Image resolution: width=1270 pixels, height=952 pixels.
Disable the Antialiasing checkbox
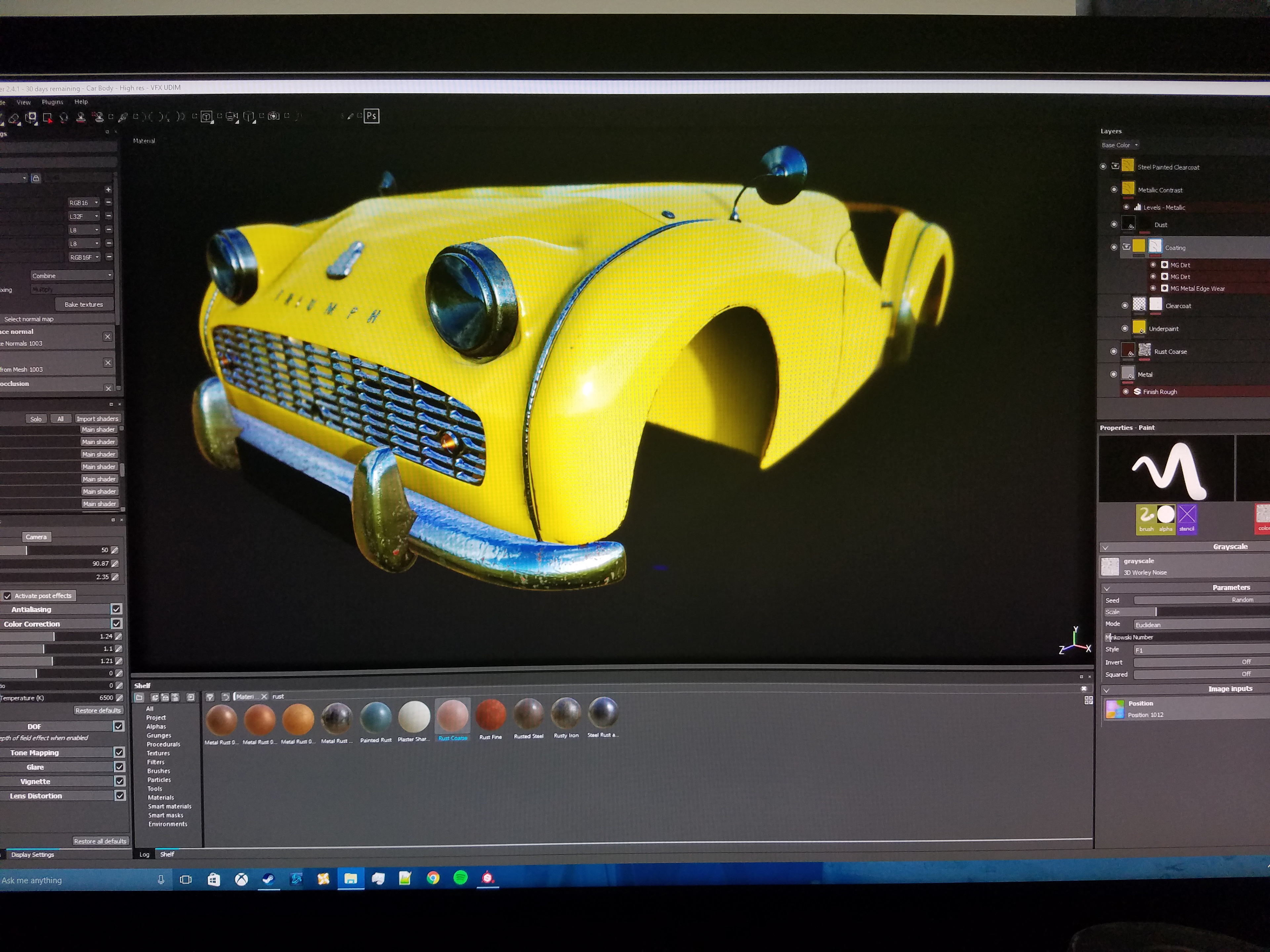tap(116, 609)
